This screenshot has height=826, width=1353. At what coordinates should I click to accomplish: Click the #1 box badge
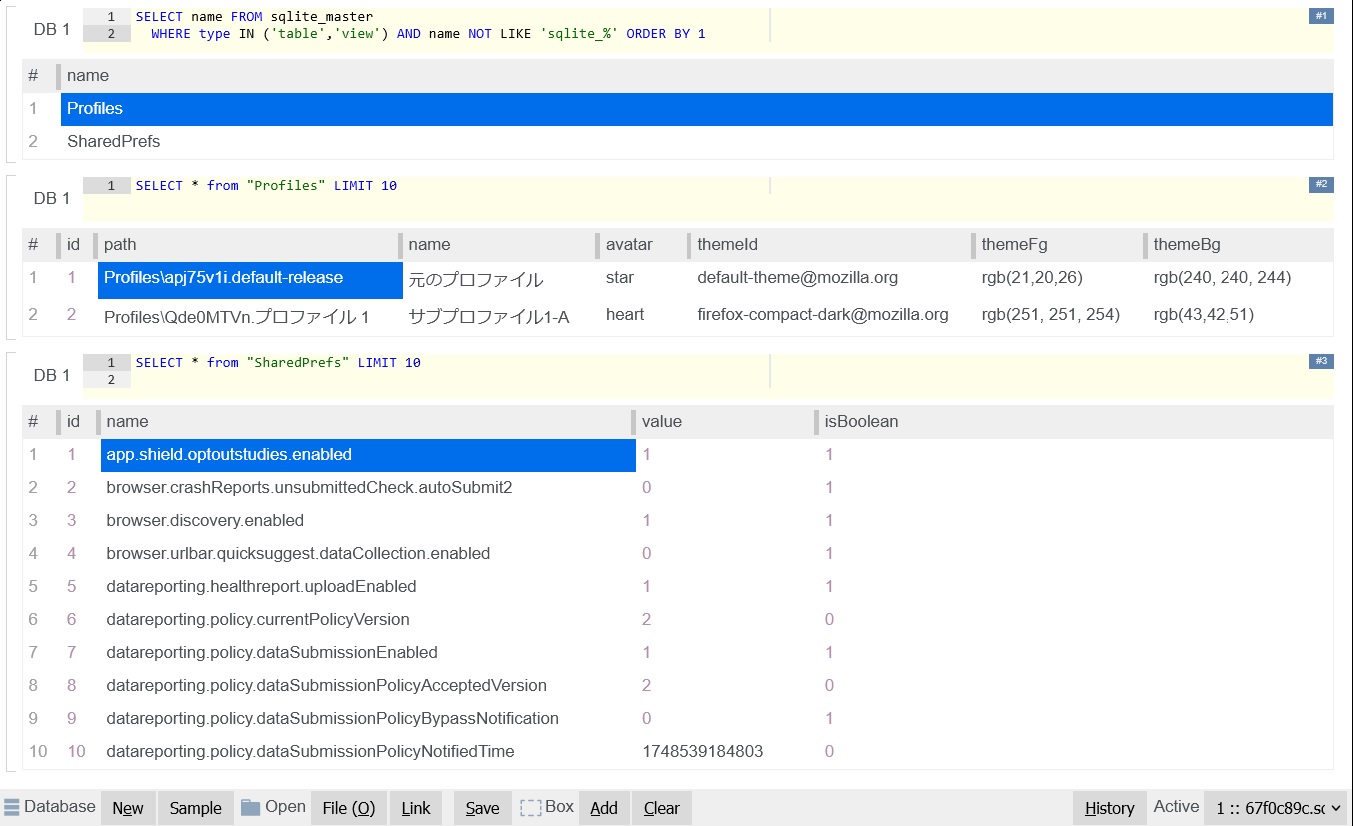point(1320,16)
